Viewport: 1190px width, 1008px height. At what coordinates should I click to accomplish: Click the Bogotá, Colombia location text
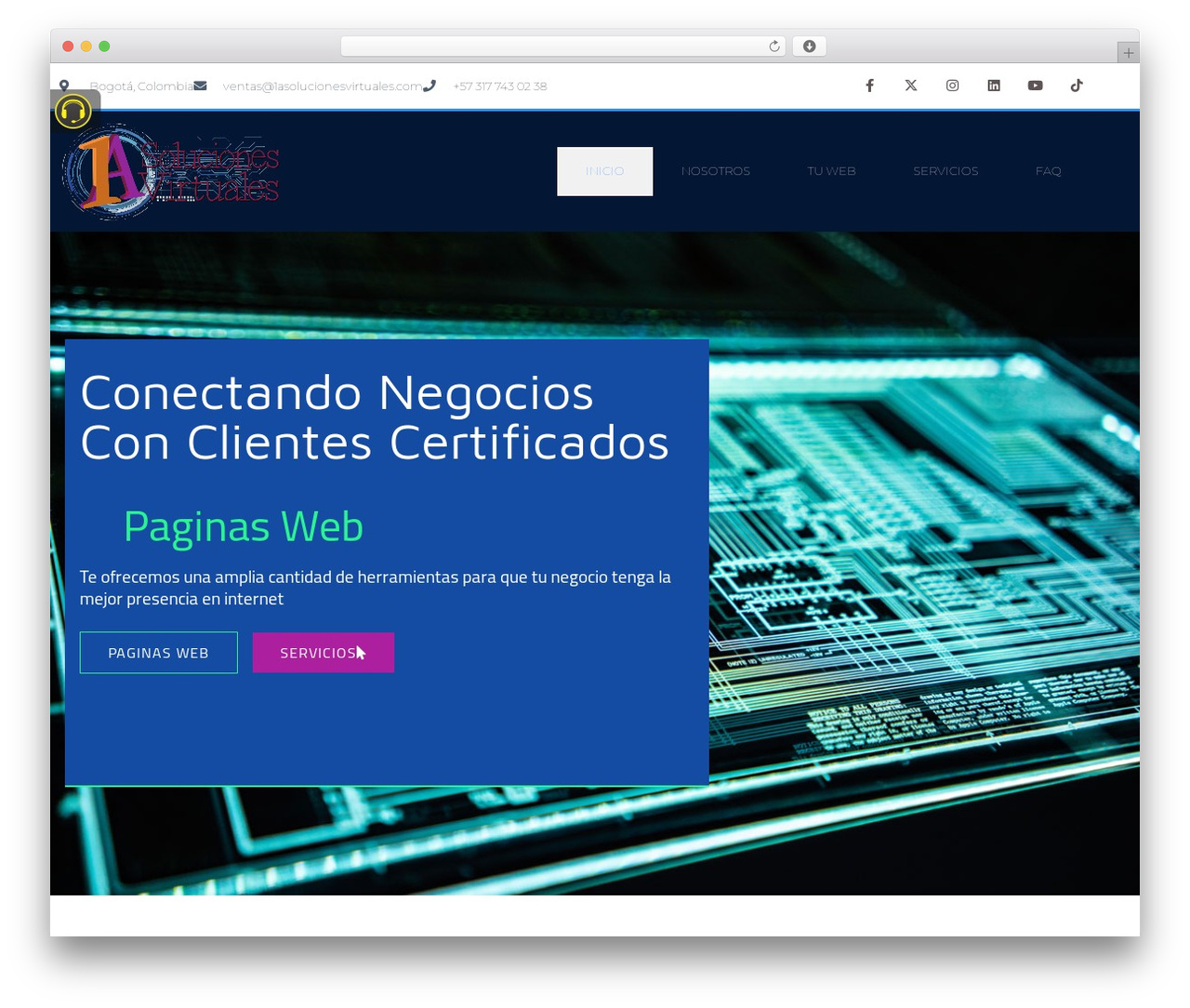click(141, 86)
